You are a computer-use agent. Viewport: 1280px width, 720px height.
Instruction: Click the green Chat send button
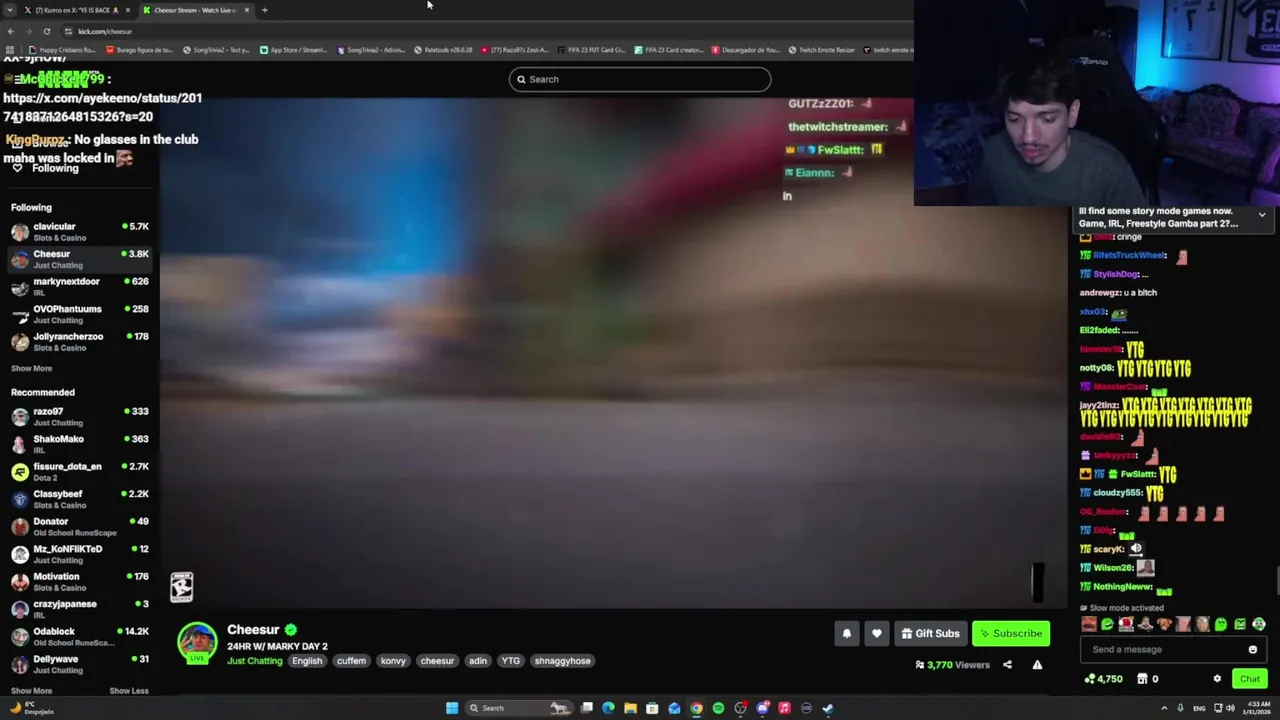1250,679
